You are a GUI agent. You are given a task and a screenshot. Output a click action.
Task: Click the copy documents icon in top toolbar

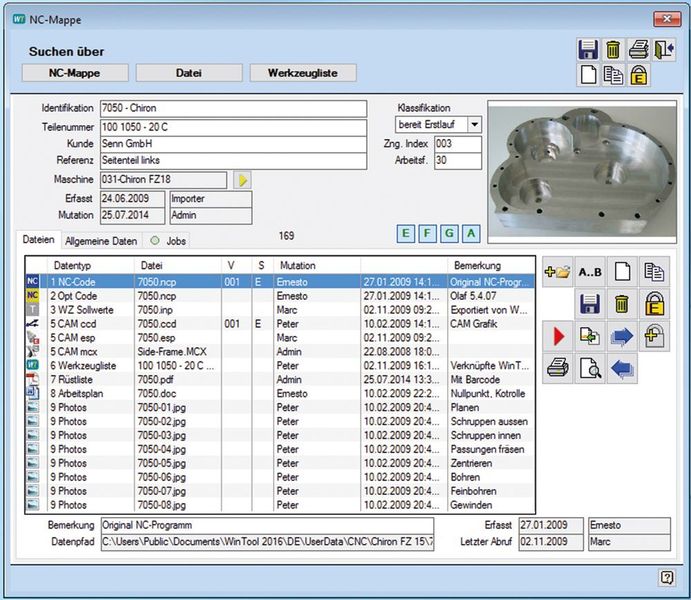pos(613,75)
